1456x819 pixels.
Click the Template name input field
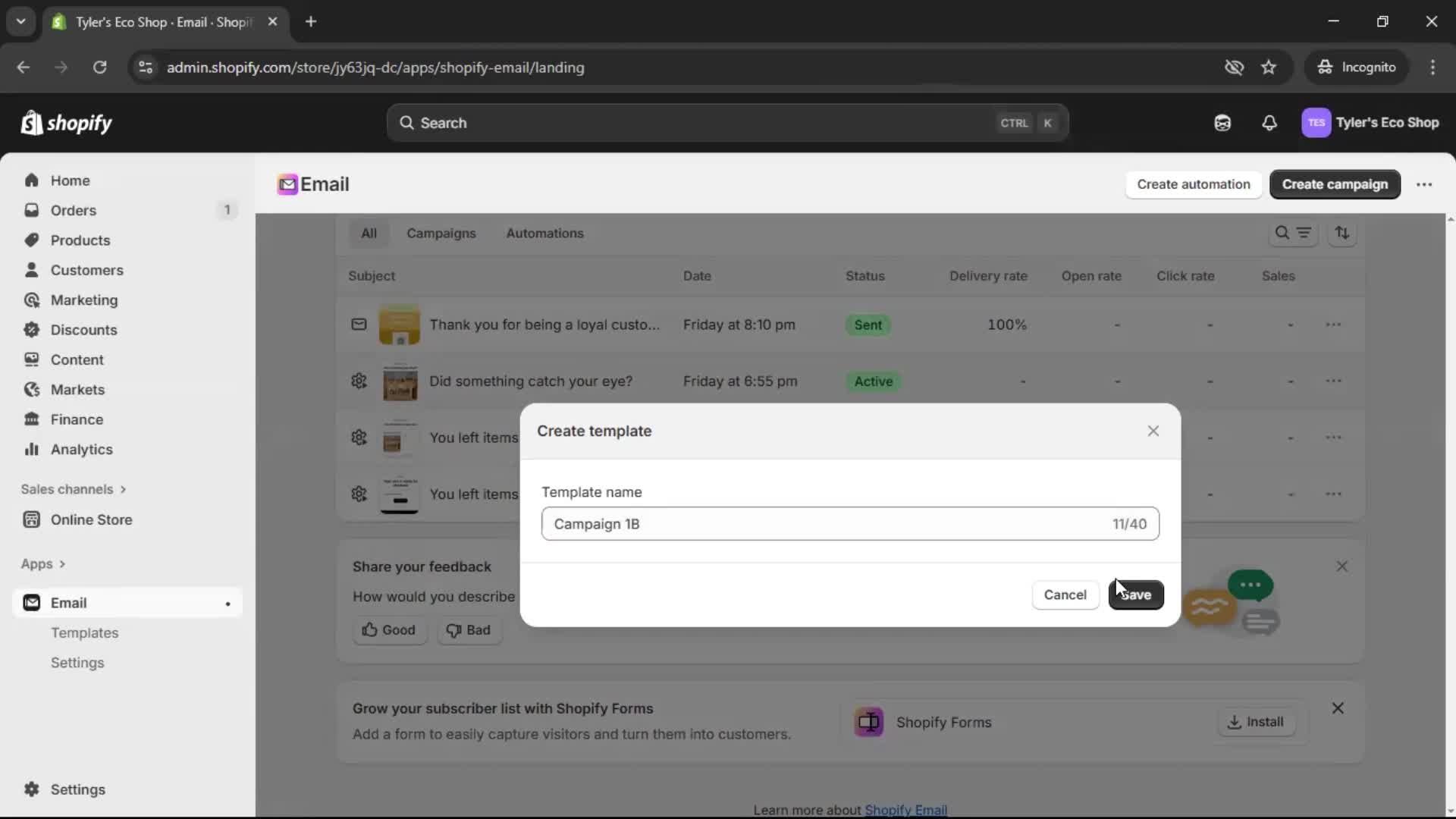pos(834,523)
